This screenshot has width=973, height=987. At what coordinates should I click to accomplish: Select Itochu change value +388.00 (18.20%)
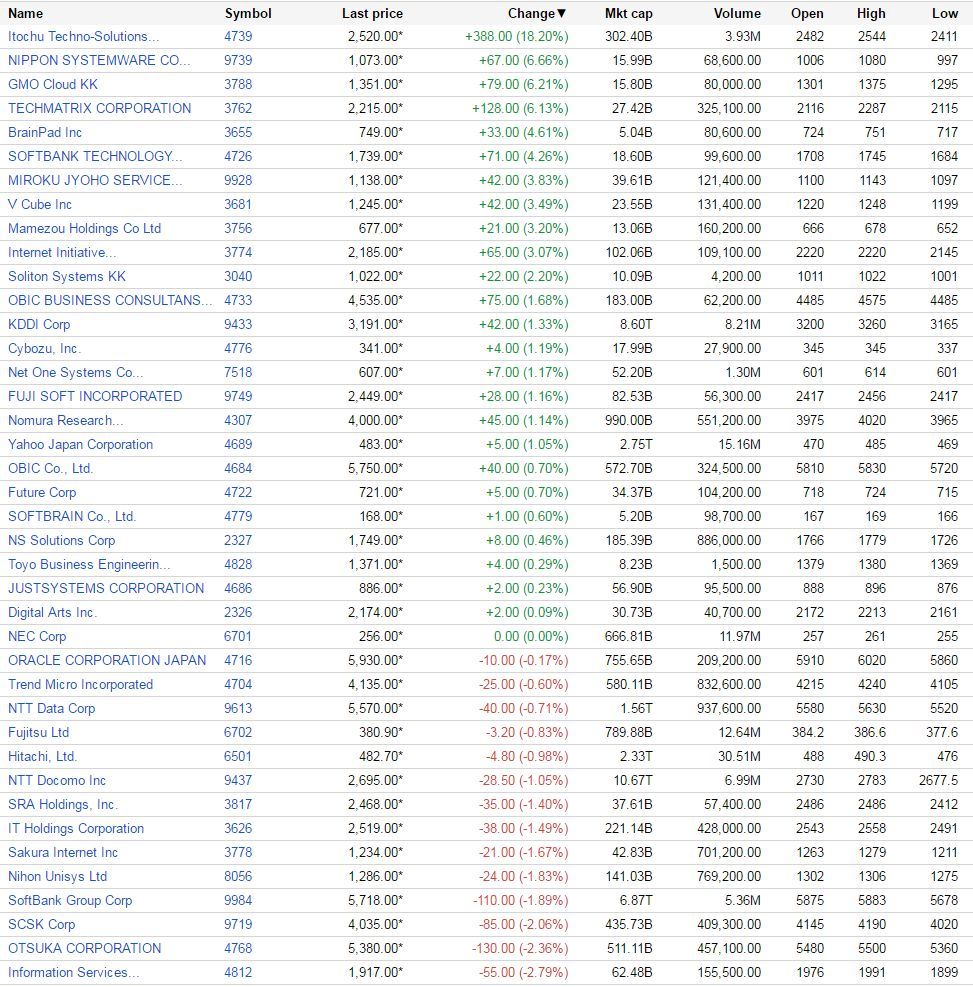pyautogui.click(x=517, y=37)
